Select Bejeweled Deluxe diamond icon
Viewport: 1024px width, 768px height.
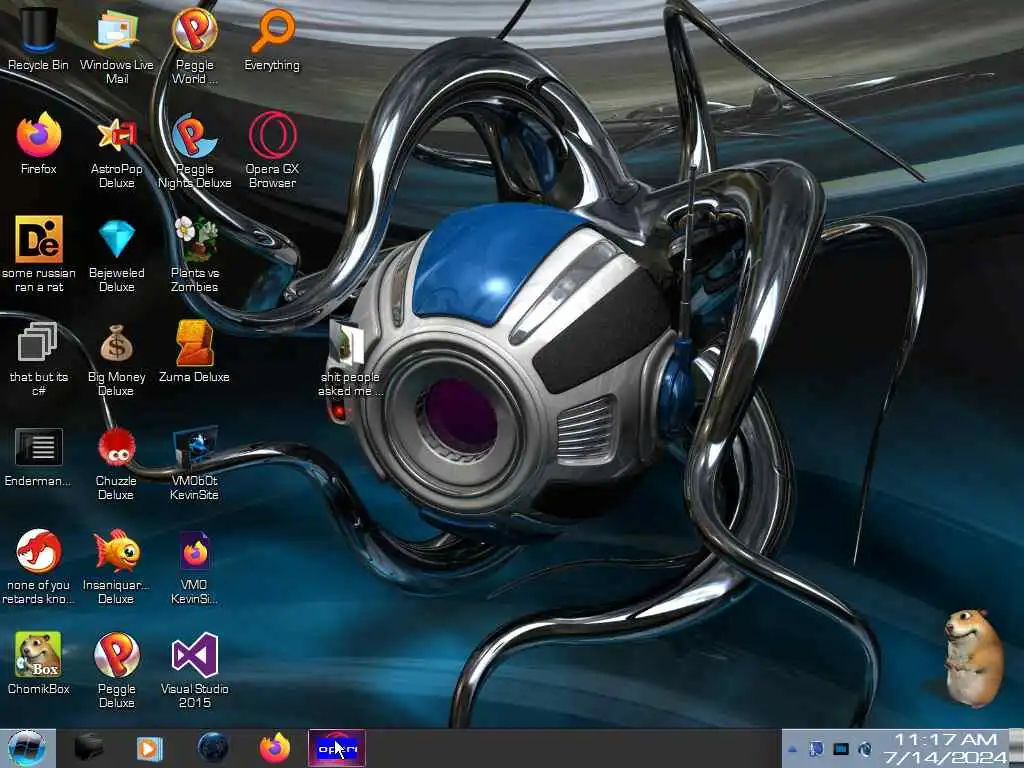click(116, 254)
